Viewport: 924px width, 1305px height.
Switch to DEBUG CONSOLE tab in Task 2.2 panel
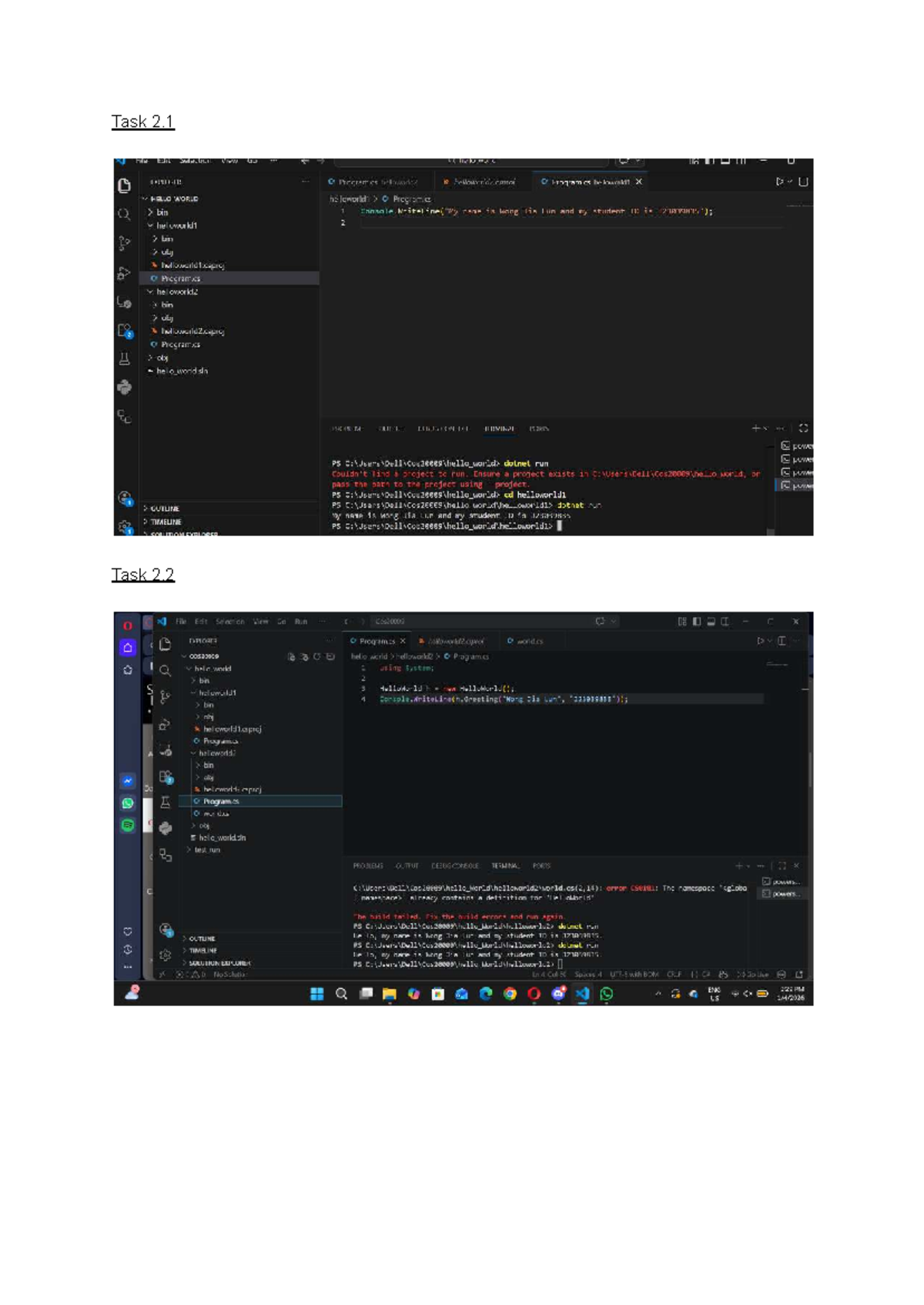(x=455, y=866)
